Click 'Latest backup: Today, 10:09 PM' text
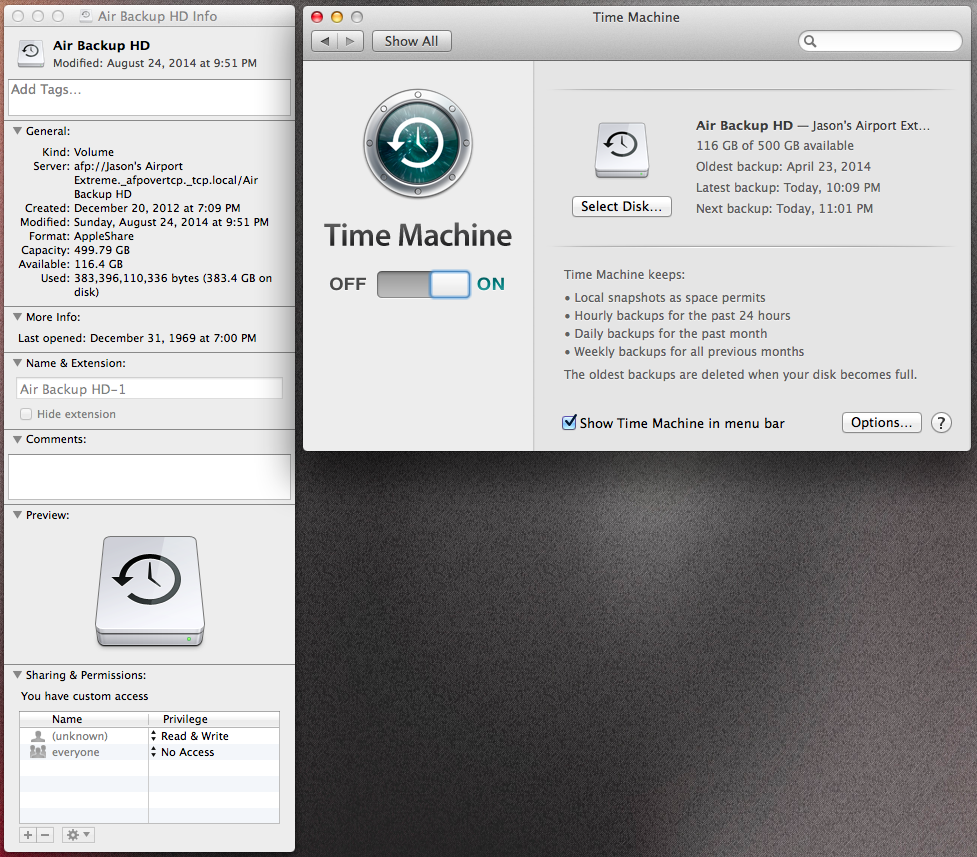 pyautogui.click(x=788, y=188)
